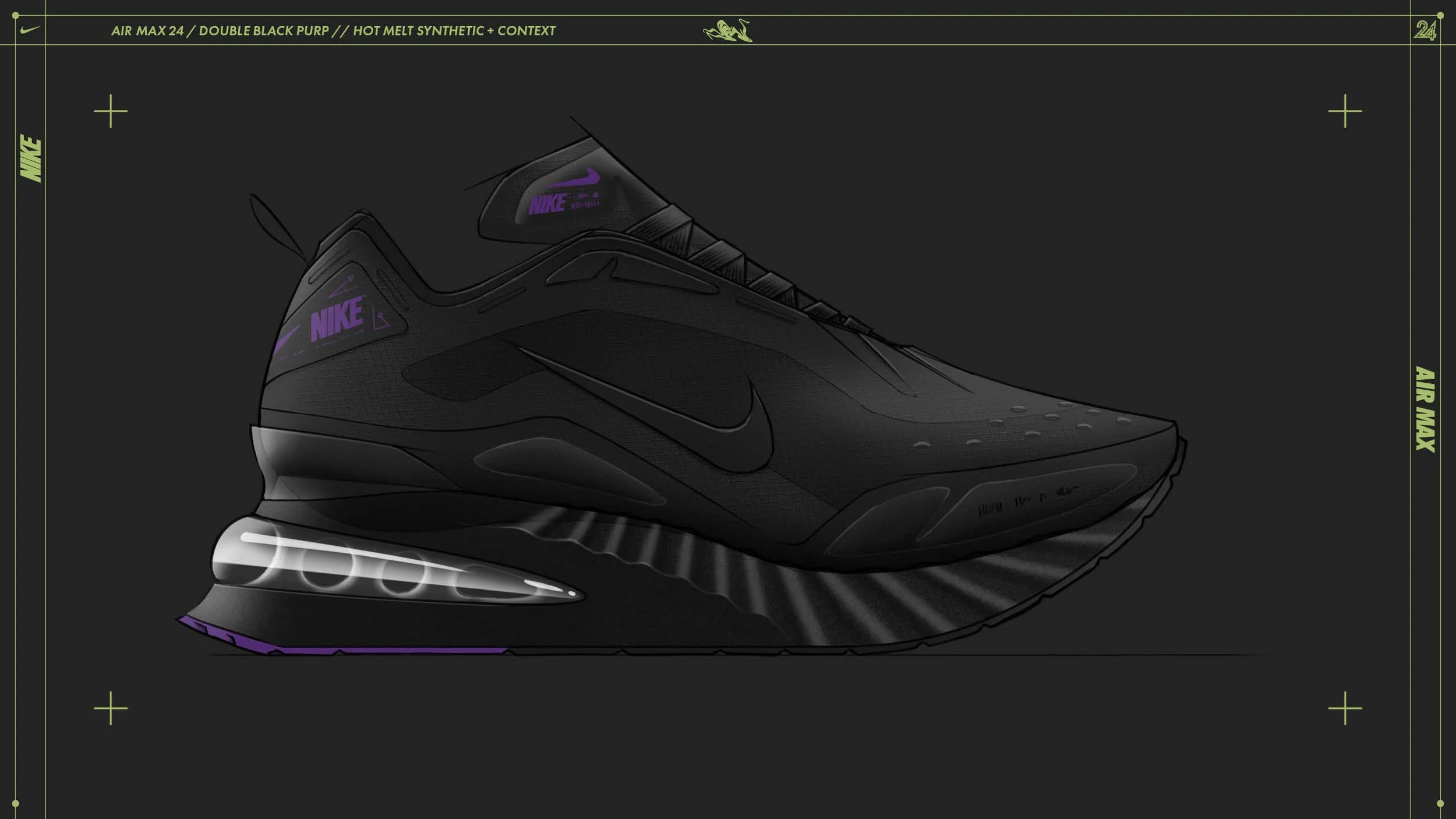Click the header text 'AIR MAX 24 / DOUBLE BLACK PURP'
1456x819 pixels.
220,31
